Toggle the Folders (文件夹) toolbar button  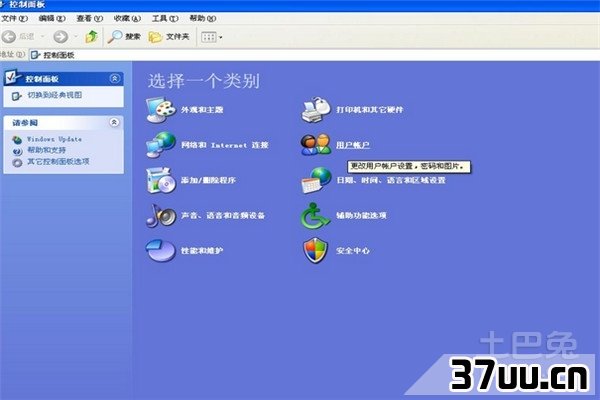pos(169,37)
